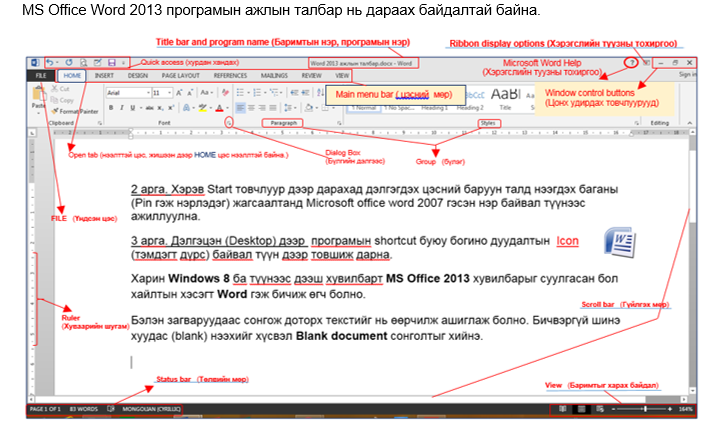
Task: Click the Redo/Repeat icon in Quick Access toolbar
Action: 69,63
